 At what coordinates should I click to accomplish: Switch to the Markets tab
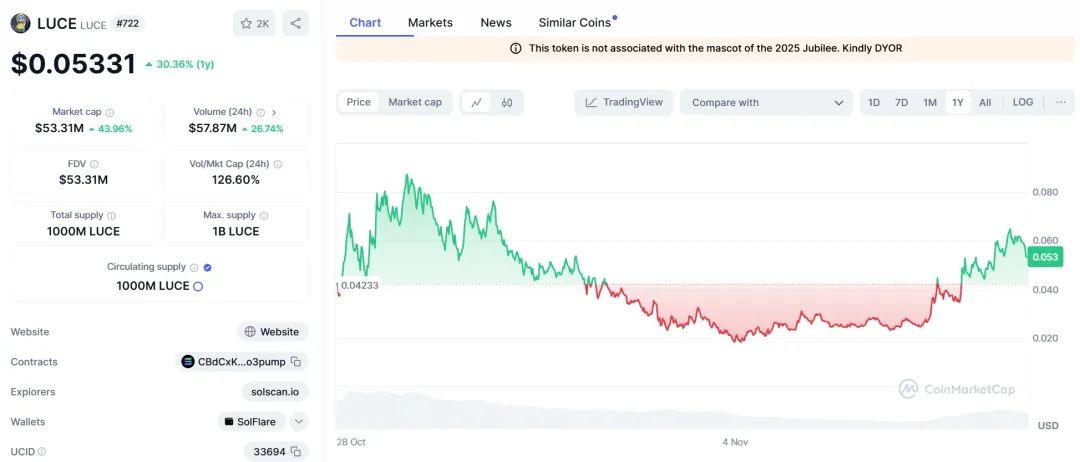click(x=430, y=22)
